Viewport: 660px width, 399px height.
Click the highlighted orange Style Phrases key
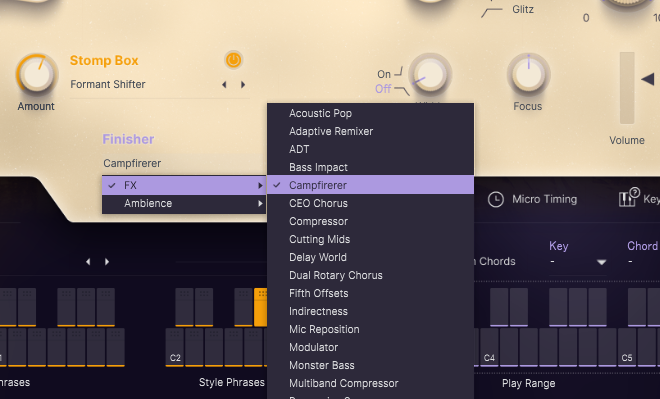(261, 307)
